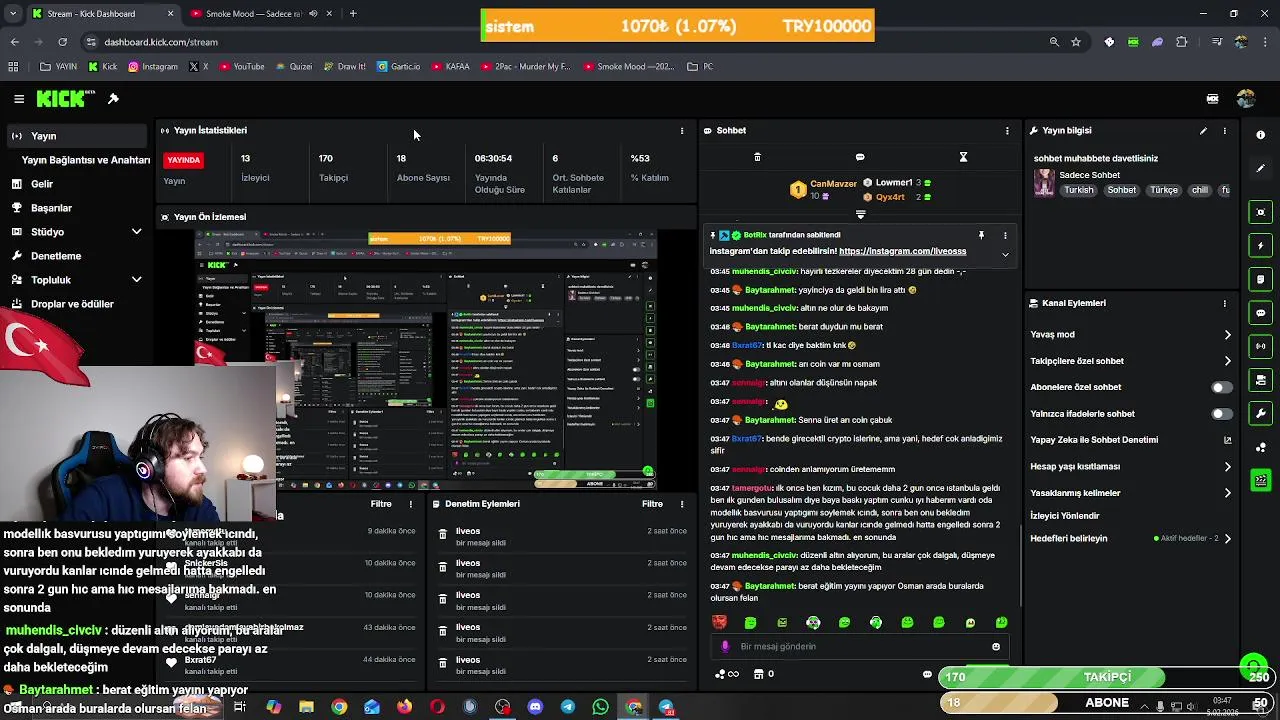Collapse leaderboard with double arrow
The height and width of the screenshot is (720, 1280).
pos(860,214)
